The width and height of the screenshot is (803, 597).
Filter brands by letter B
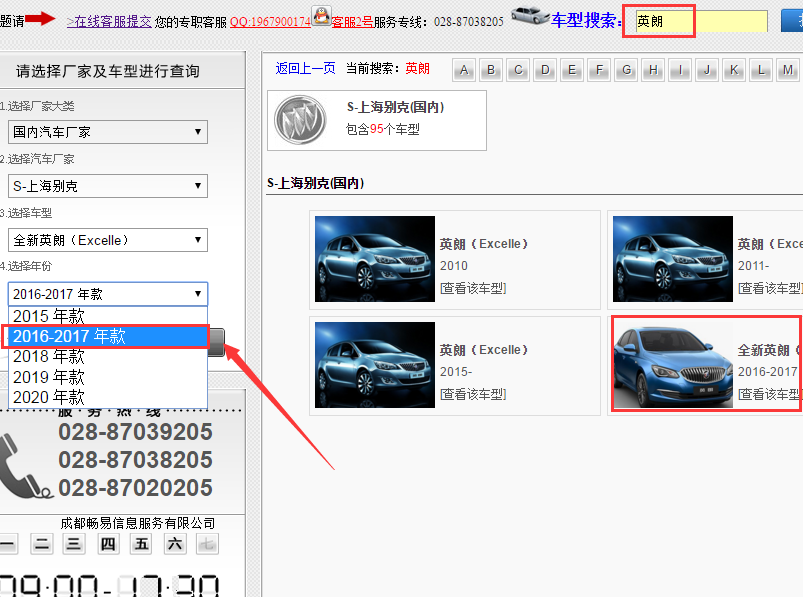491,70
